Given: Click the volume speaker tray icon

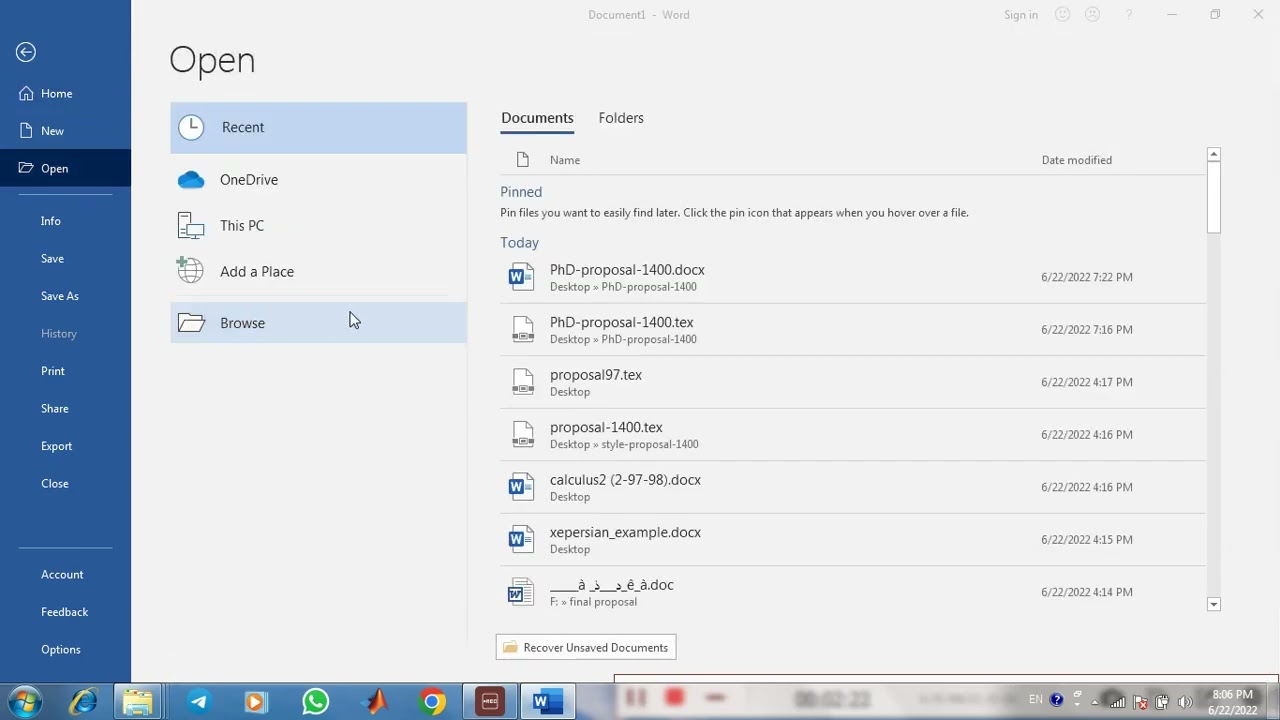Looking at the screenshot, I should point(1185,702).
